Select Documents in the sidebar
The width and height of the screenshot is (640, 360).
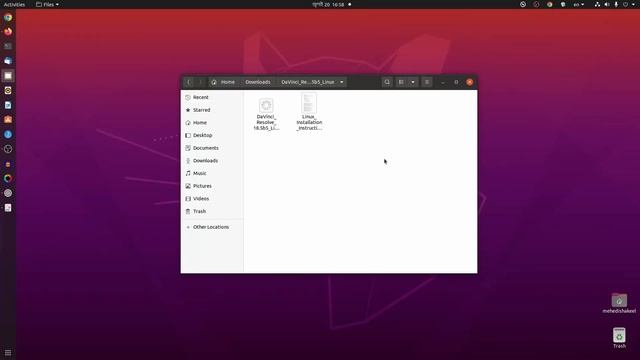[212, 148]
